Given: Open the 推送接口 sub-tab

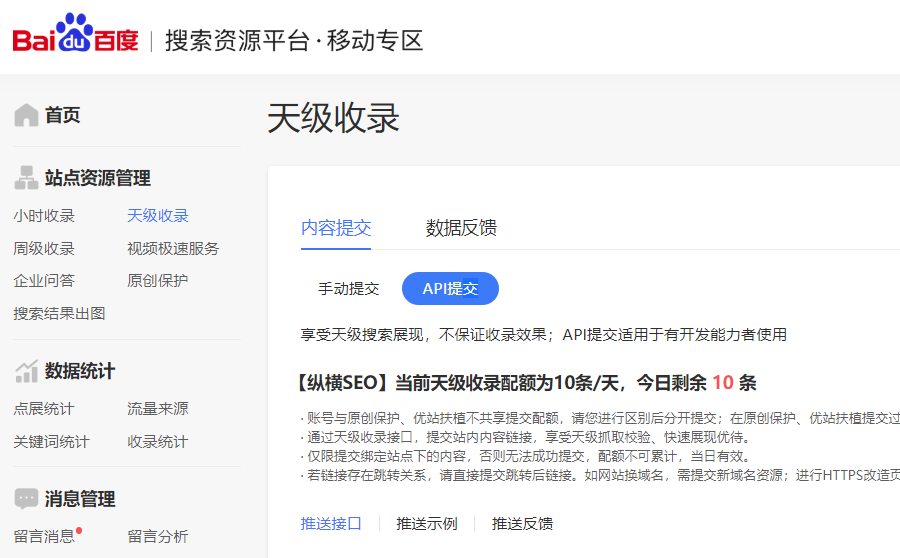Looking at the screenshot, I should point(331,523).
